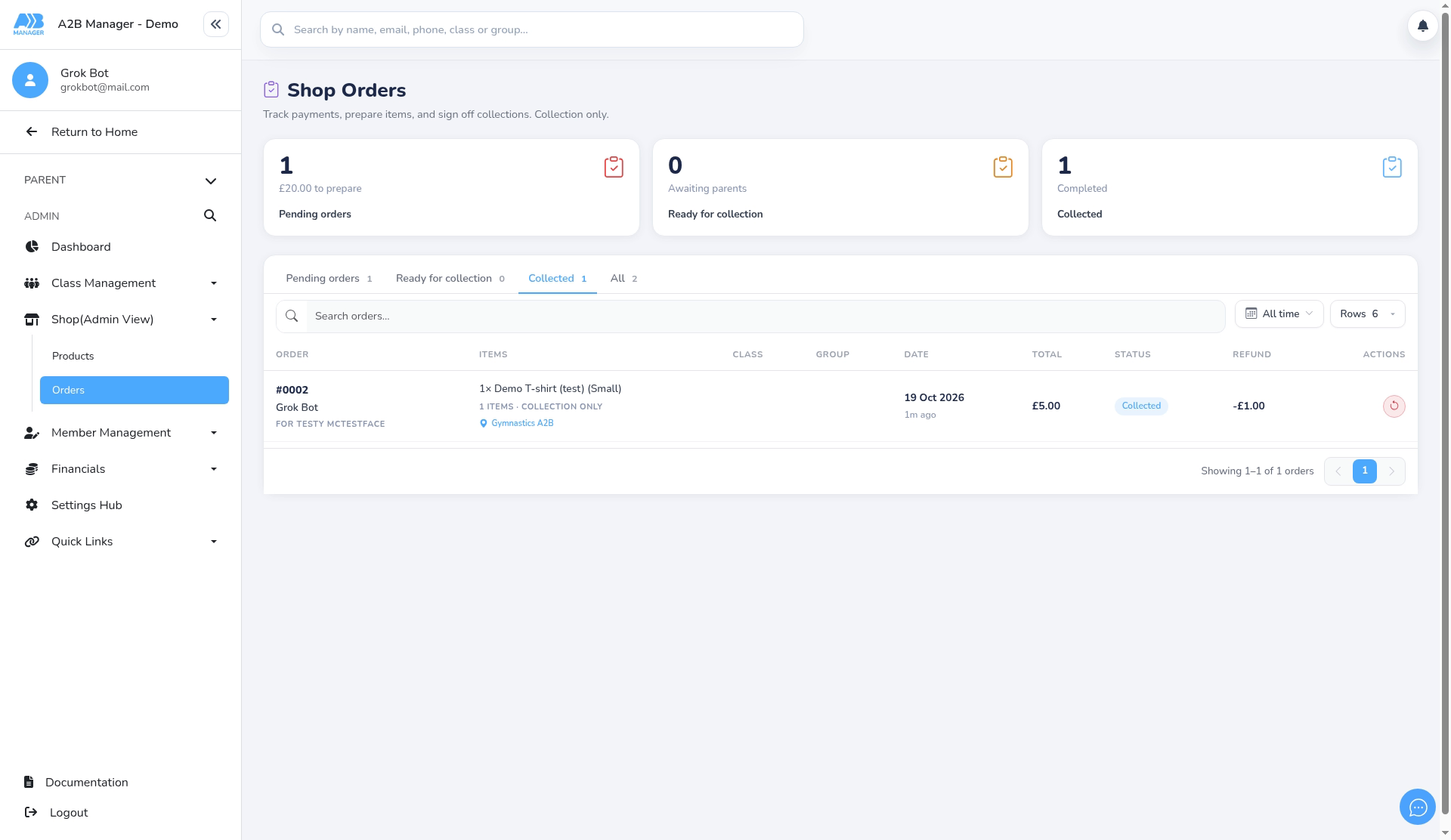The image size is (1451, 840).
Task: Click order number #0002
Action: pyautogui.click(x=292, y=391)
